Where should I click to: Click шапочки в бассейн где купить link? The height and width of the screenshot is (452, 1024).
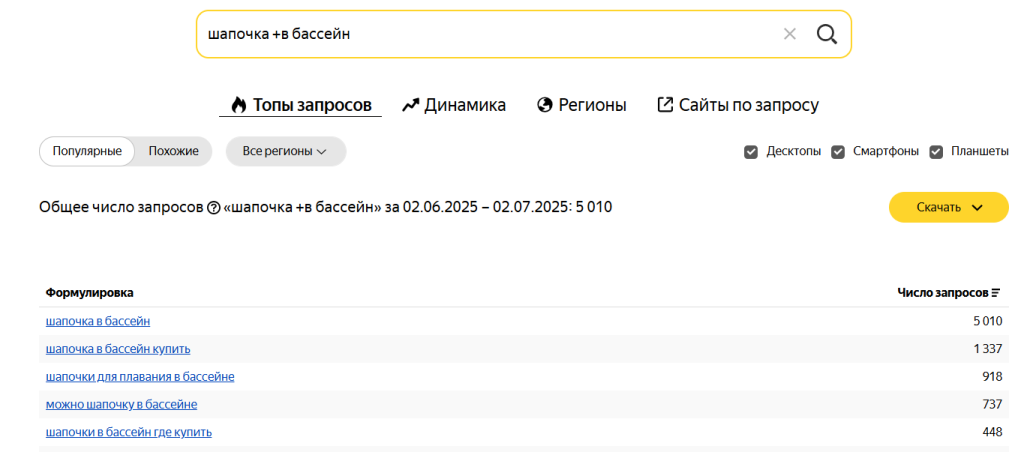(128, 432)
